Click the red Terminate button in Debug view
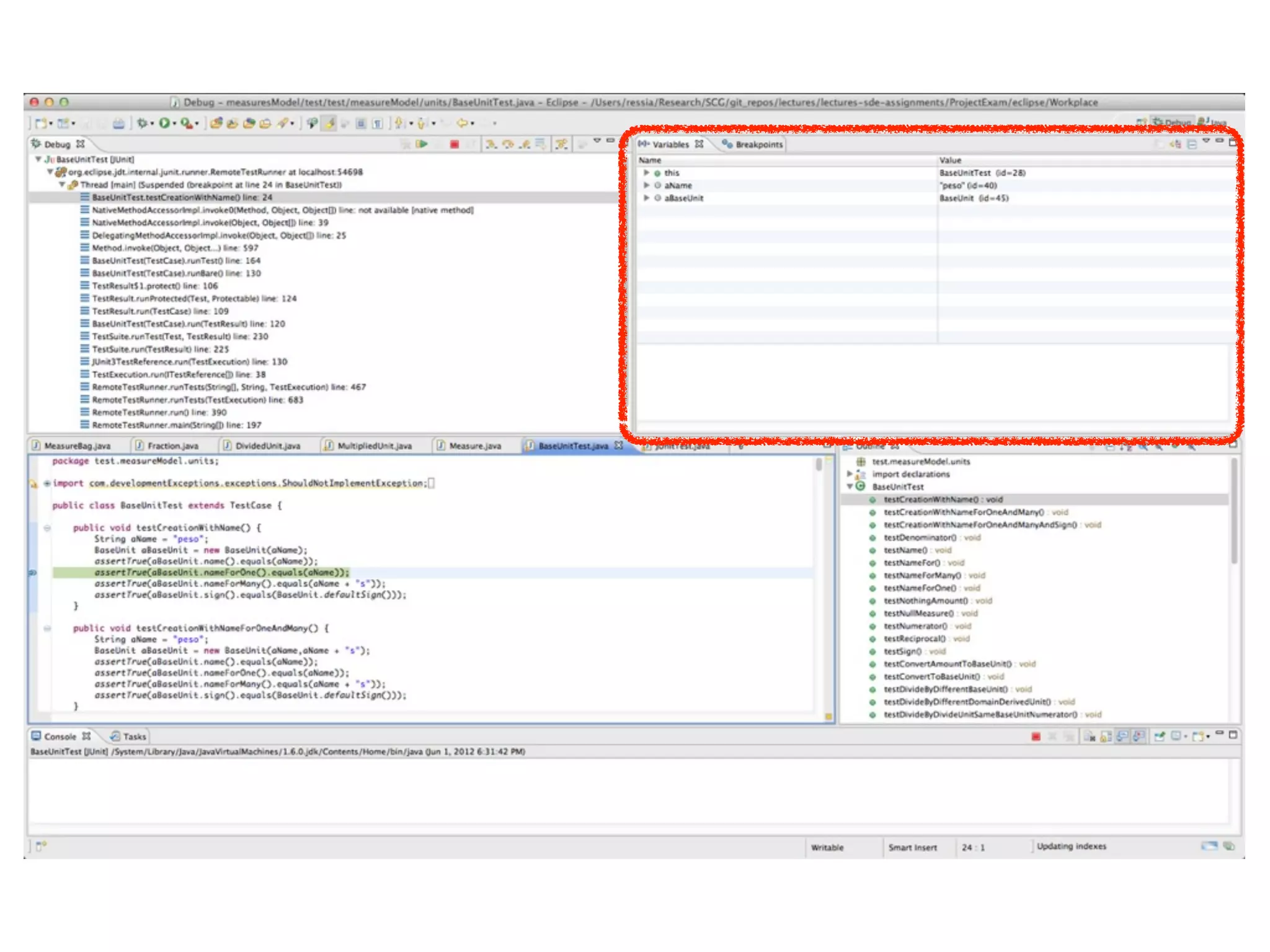1270x952 pixels. coord(455,144)
